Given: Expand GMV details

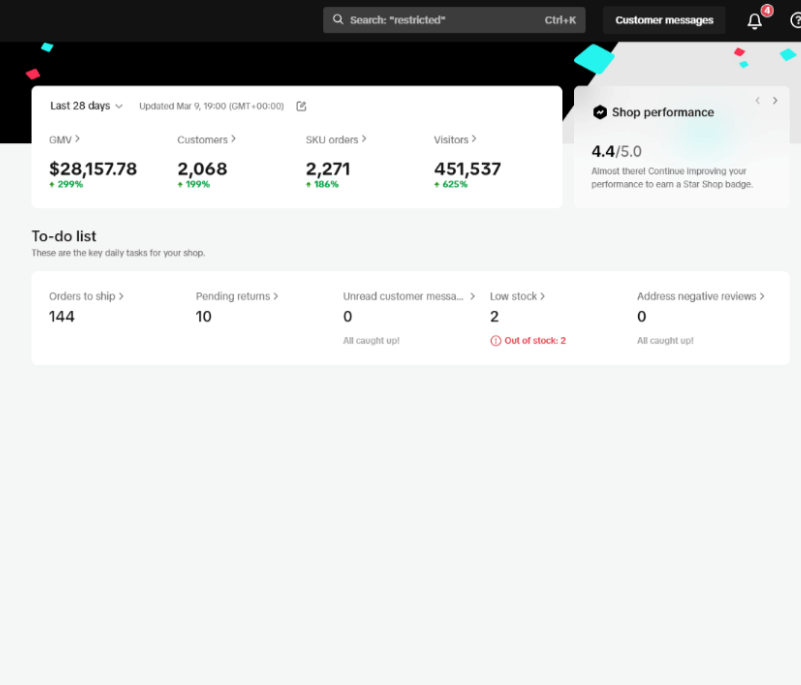Looking at the screenshot, I should (64, 140).
